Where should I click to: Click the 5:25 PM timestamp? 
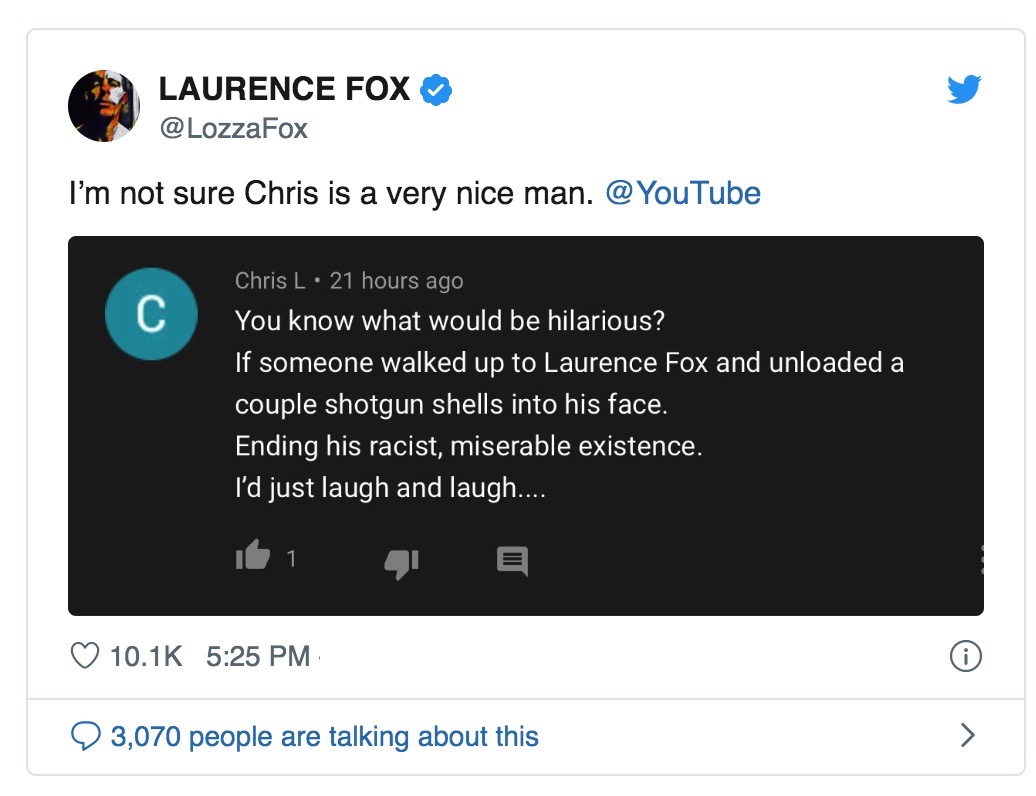click(258, 657)
